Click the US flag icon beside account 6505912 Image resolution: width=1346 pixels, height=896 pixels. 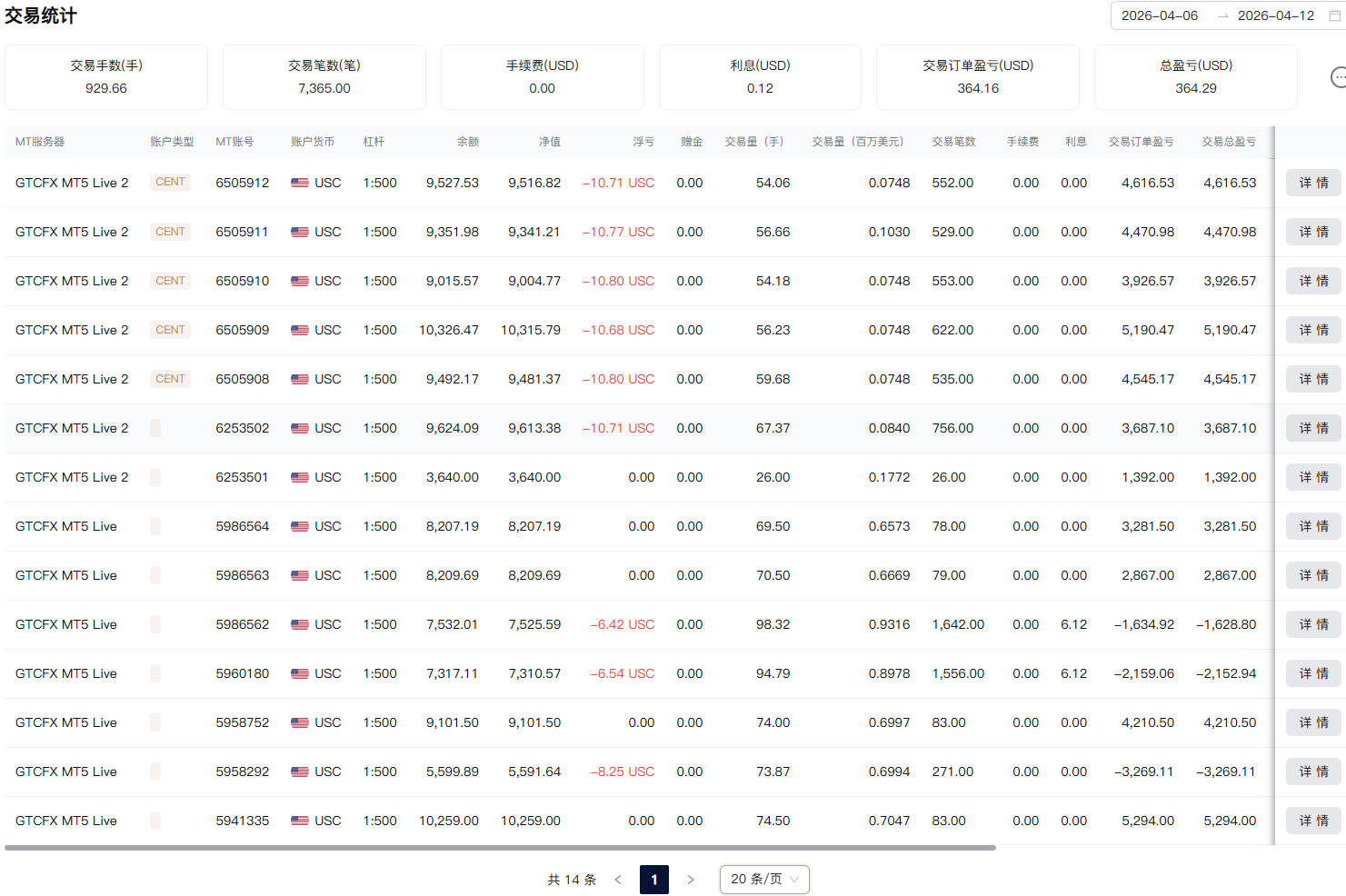tap(300, 183)
